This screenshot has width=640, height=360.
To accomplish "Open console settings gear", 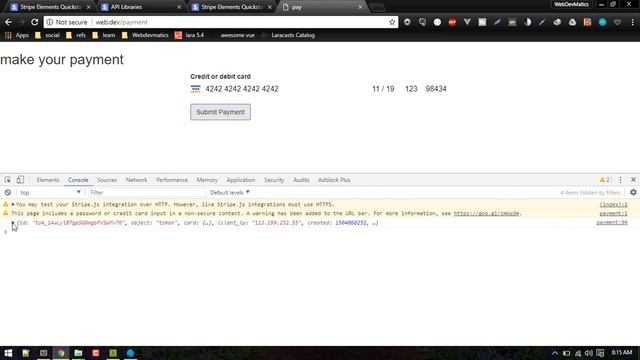I will click(x=633, y=192).
